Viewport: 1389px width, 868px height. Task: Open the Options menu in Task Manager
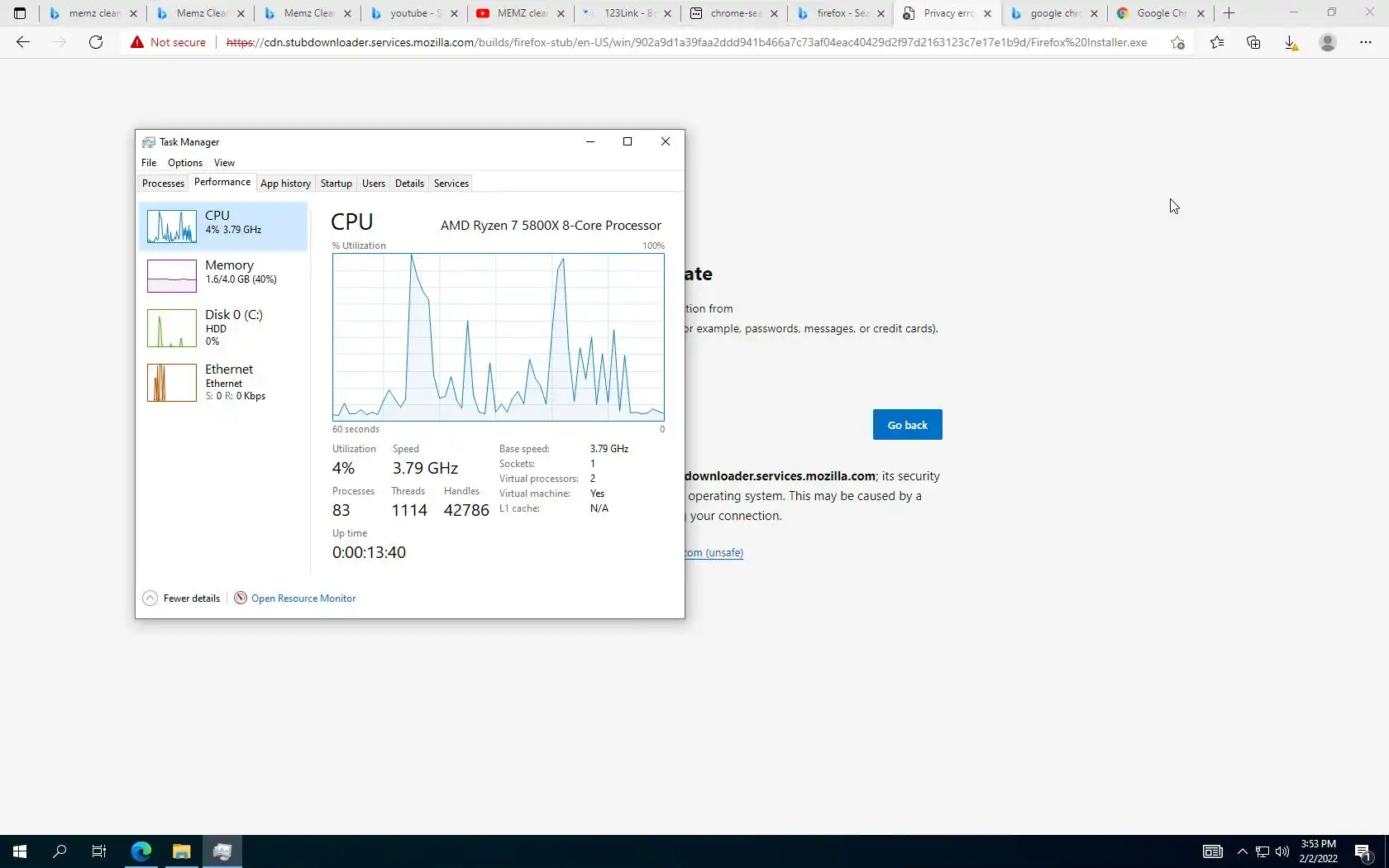click(x=185, y=163)
